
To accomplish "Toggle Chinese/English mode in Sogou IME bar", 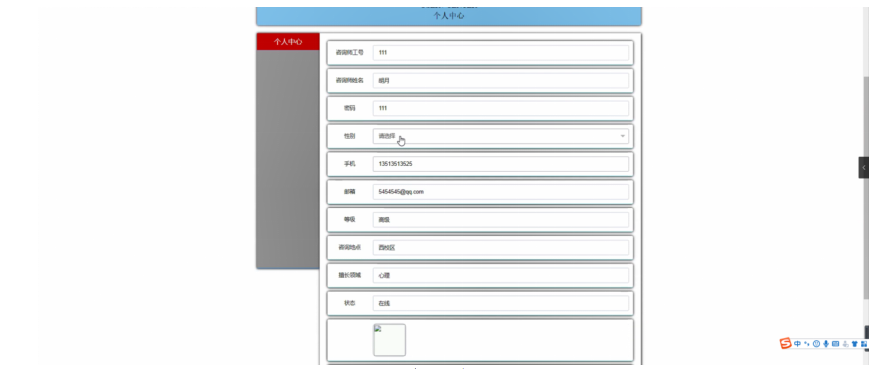I will coord(797,344).
